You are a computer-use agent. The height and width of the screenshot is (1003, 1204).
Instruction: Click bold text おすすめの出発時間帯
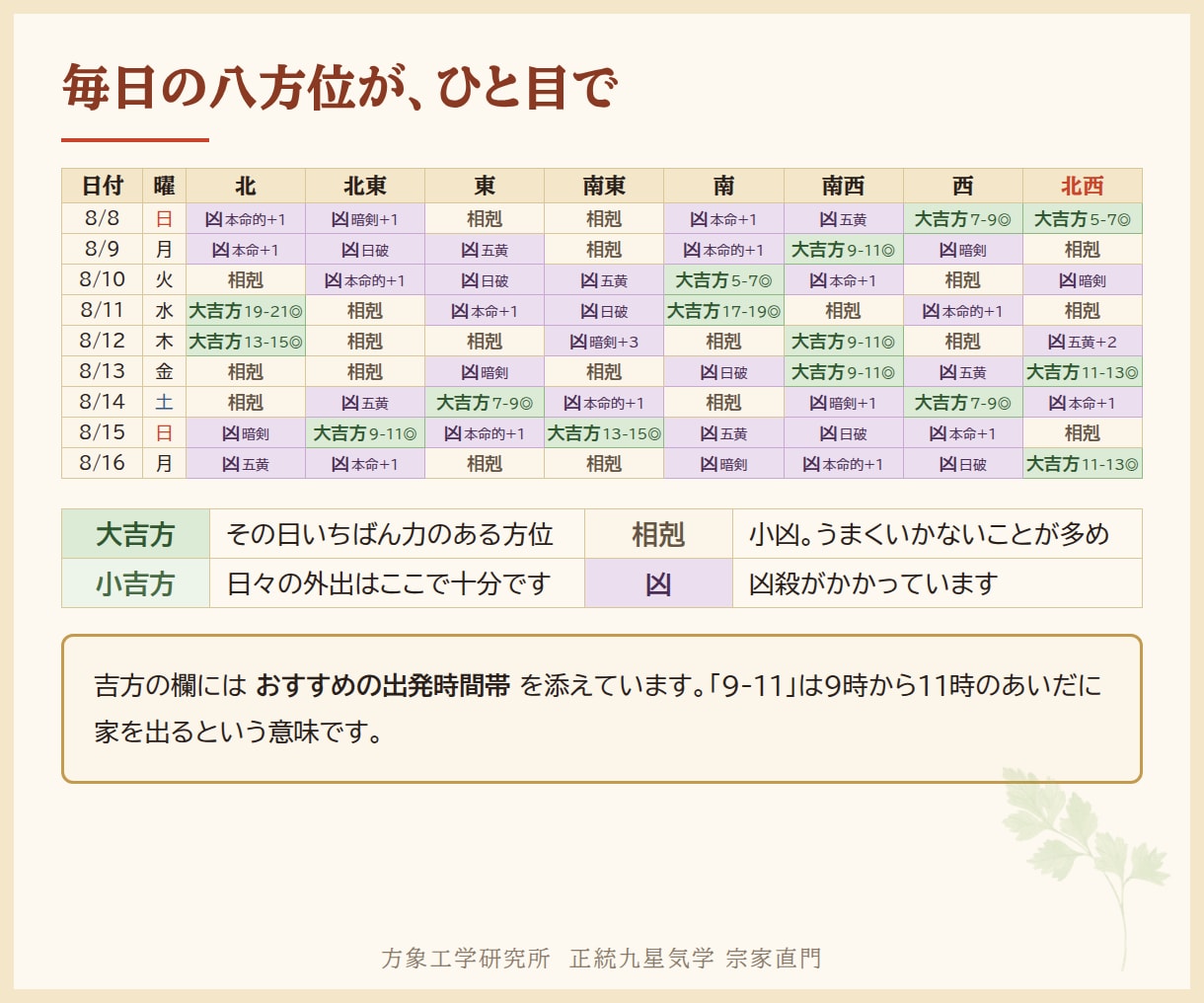[383, 685]
